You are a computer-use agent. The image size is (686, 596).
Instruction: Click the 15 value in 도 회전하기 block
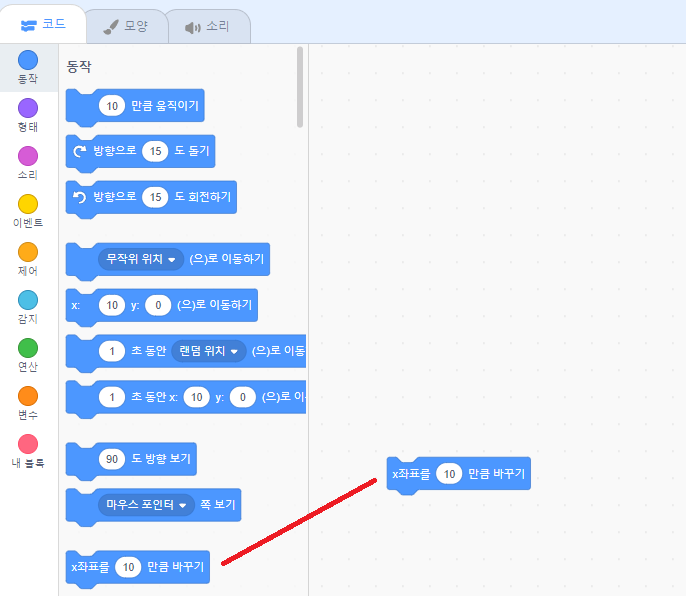155,197
